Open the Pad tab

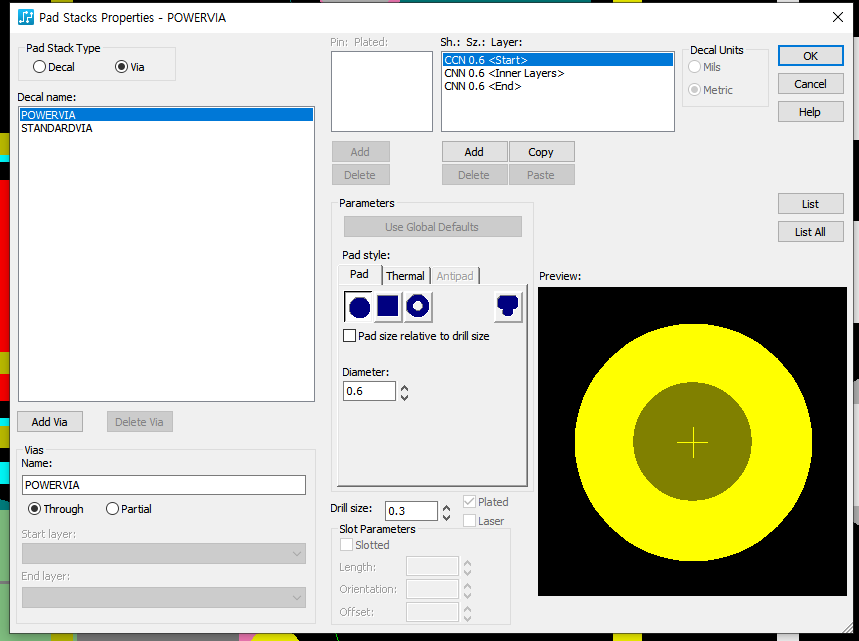359,275
